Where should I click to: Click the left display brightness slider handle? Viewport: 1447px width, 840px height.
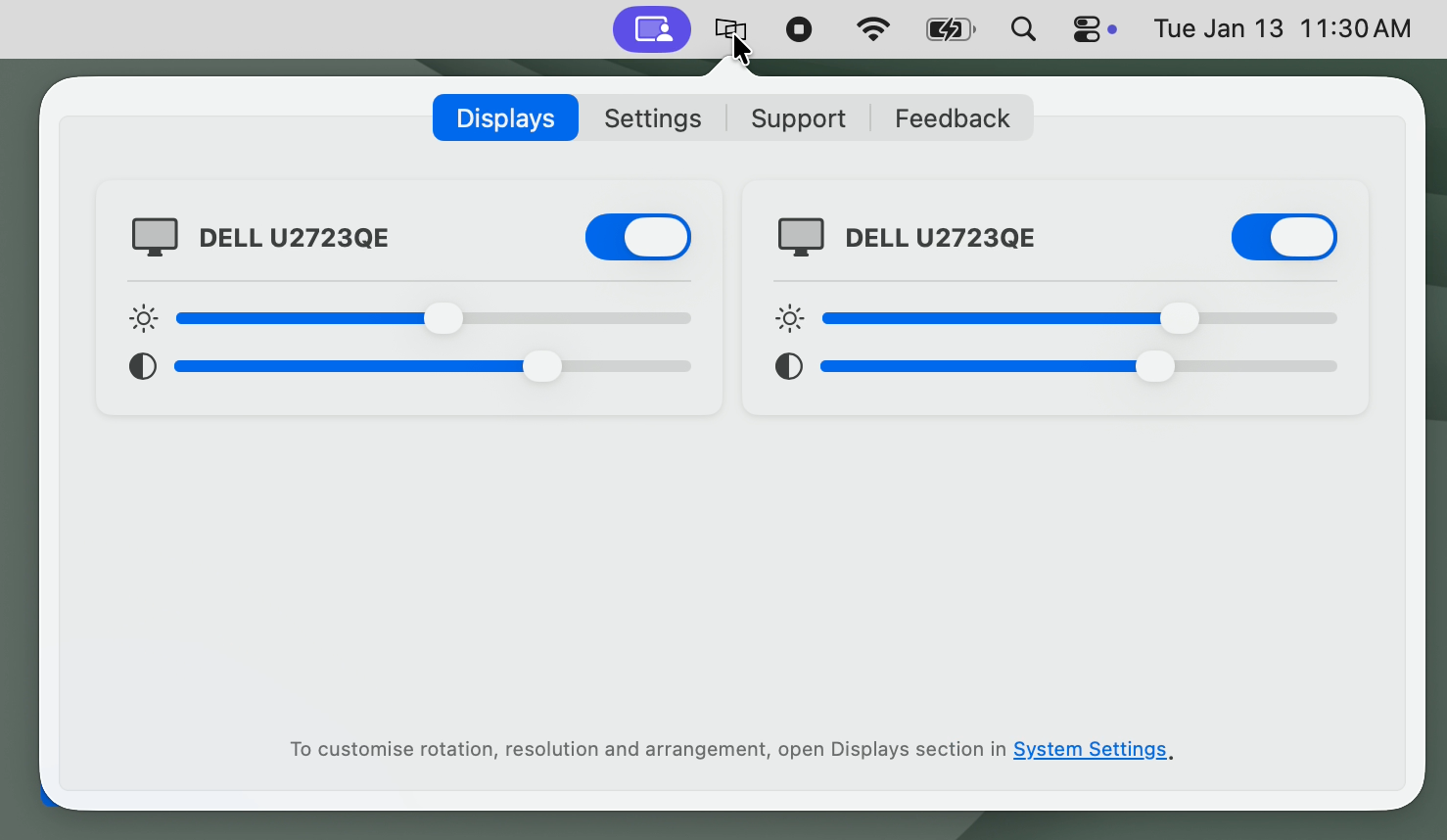443,318
